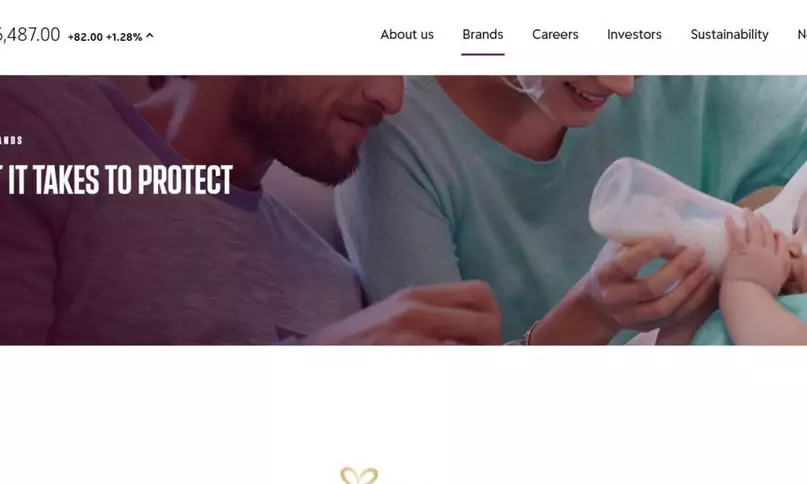Image resolution: width=807 pixels, height=484 pixels.
Task: Navigate to the Sustainability page
Action: click(x=730, y=34)
